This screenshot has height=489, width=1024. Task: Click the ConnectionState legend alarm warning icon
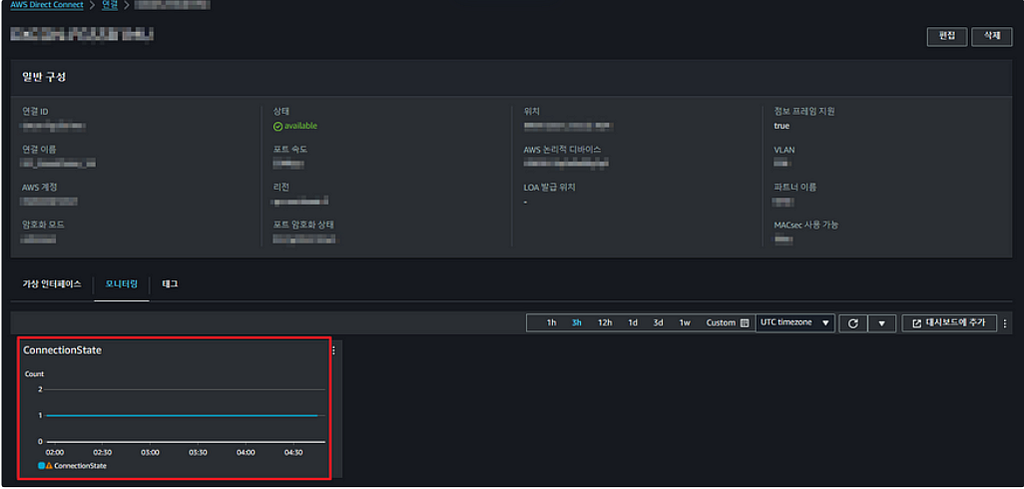(49, 466)
